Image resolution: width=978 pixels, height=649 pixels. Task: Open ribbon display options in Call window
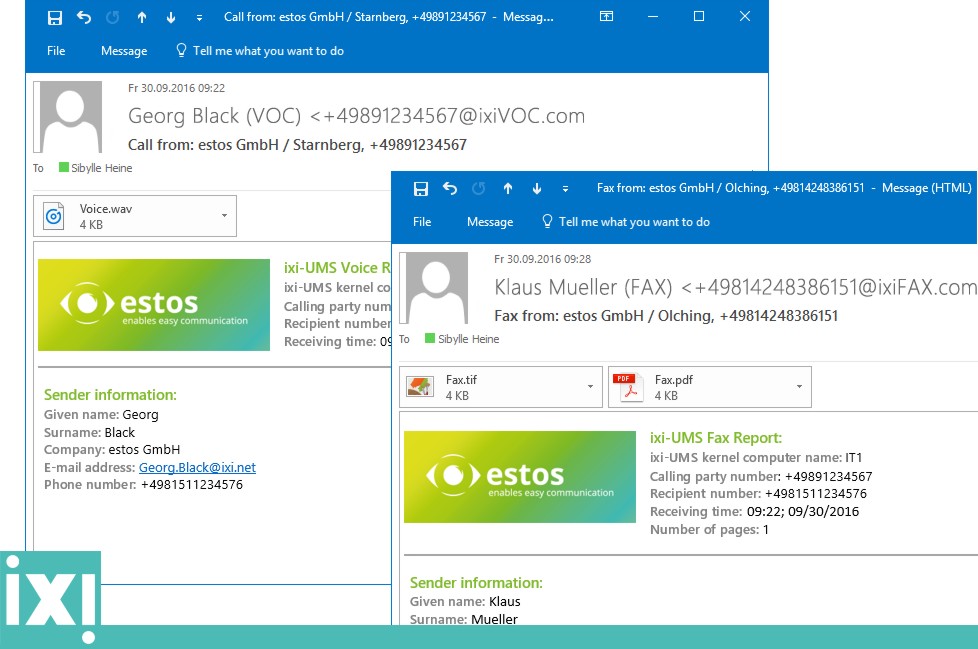coord(606,17)
